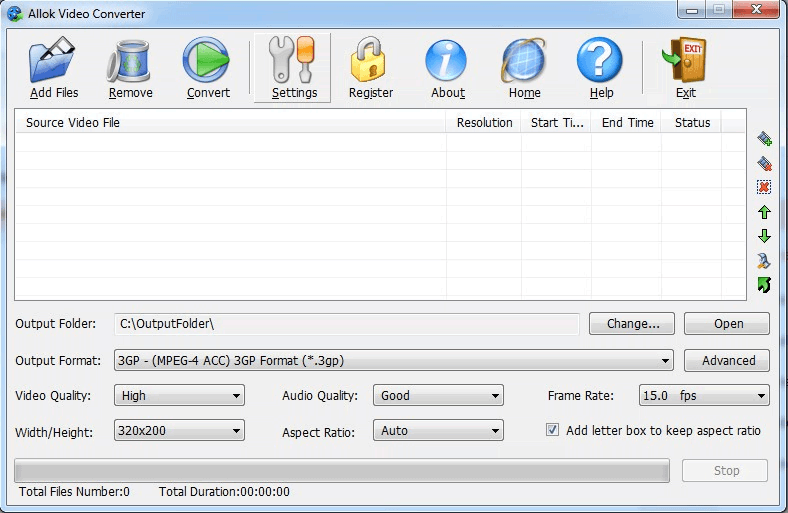The height and width of the screenshot is (513, 788).
Task: Click the Status column header
Action: pyautogui.click(x=692, y=123)
